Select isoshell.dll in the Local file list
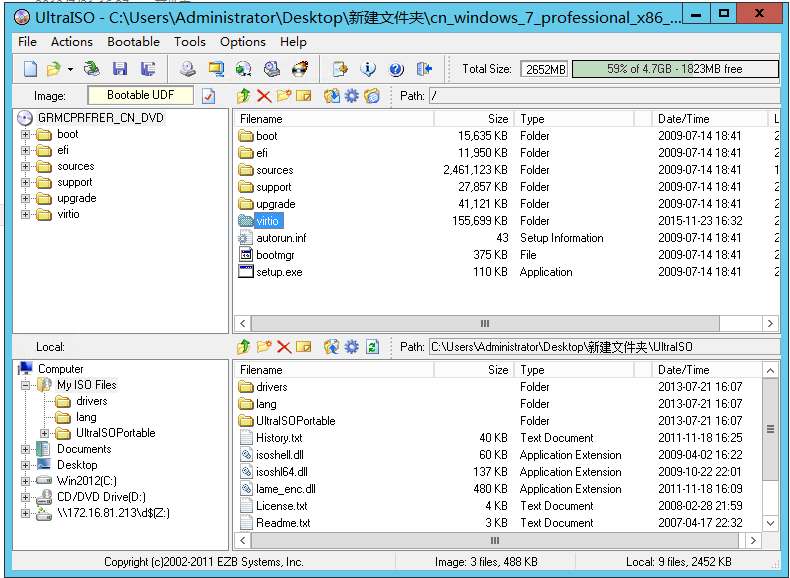Image resolution: width=790 pixels, height=578 pixels. [280, 455]
